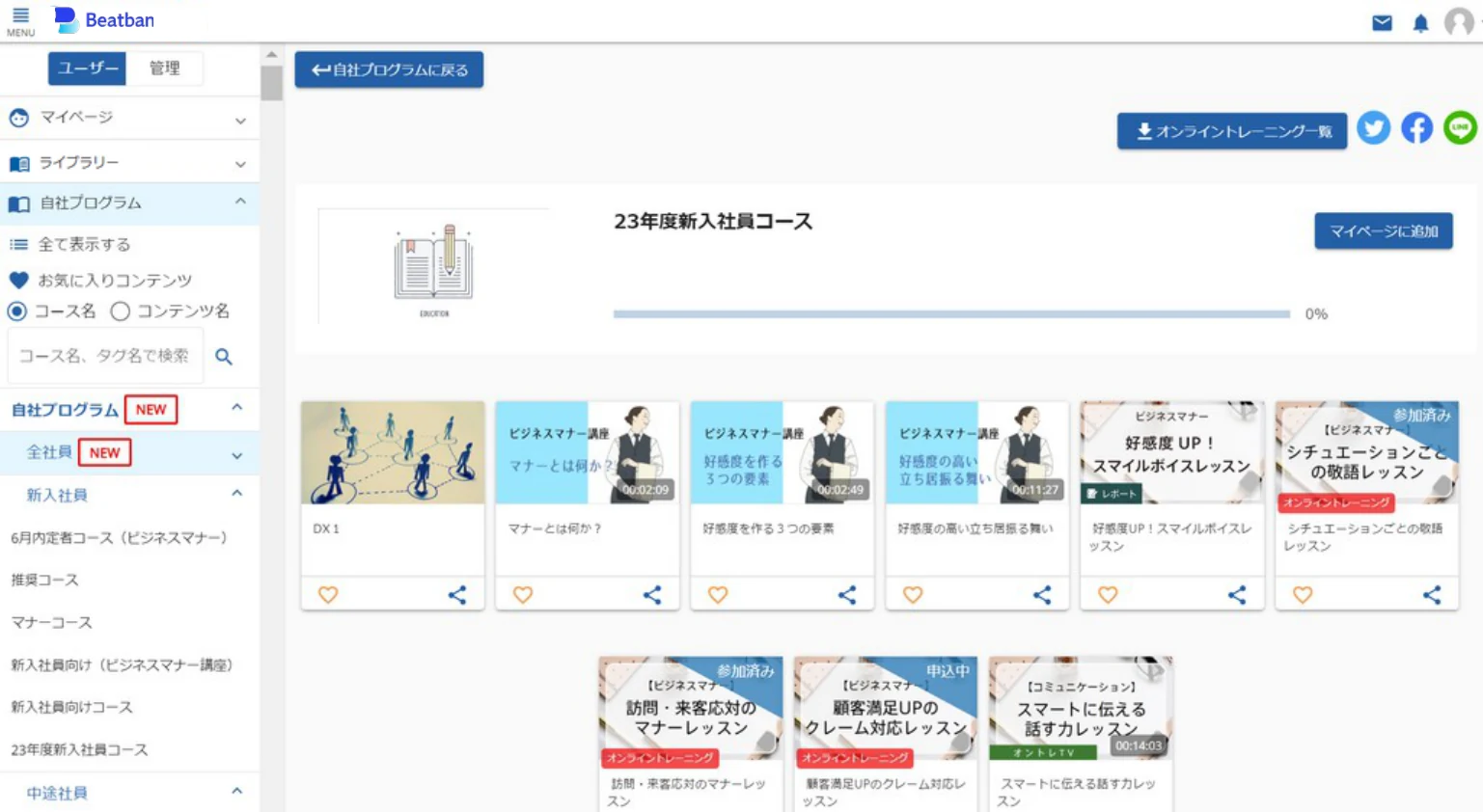
Task: Share course on LINE
Action: click(1460, 128)
